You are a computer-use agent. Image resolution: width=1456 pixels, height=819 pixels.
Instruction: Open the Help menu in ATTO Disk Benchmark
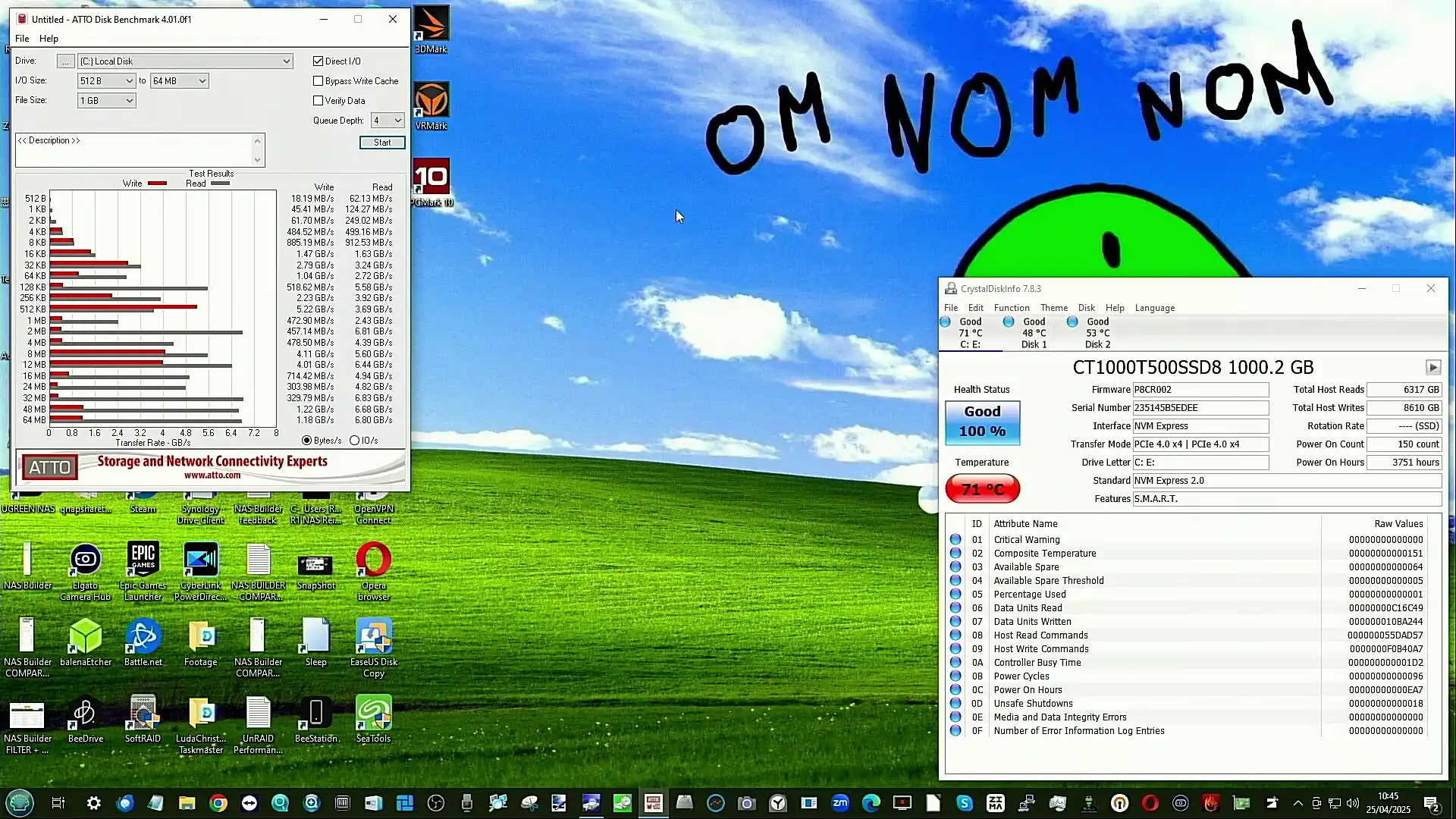(49, 39)
